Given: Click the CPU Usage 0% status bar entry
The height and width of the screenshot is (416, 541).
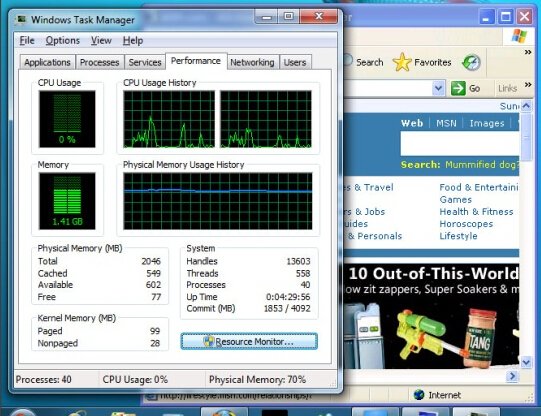Looking at the screenshot, I should click(135, 380).
